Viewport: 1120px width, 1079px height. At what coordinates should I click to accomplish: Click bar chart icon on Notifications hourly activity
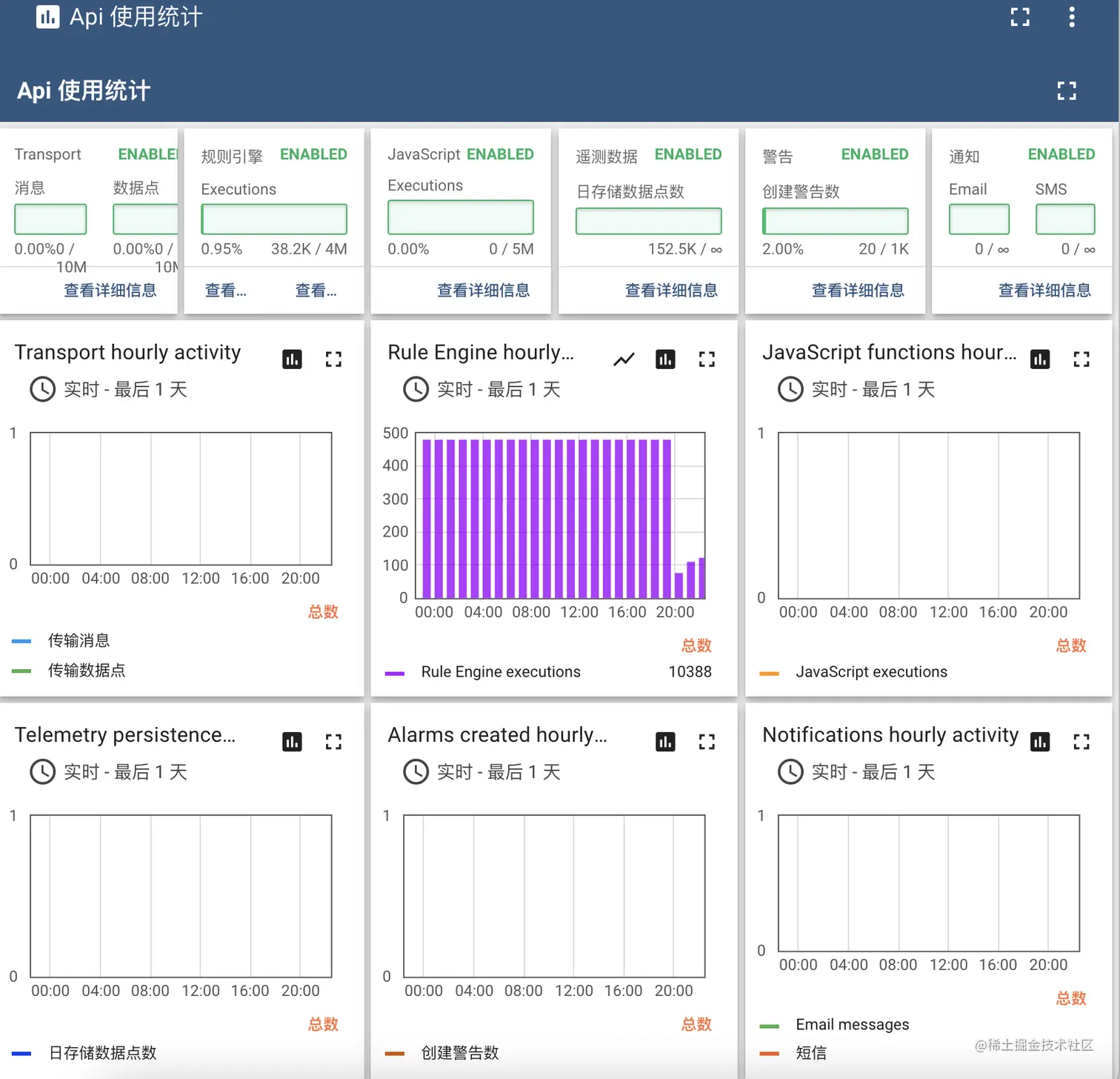[1040, 742]
